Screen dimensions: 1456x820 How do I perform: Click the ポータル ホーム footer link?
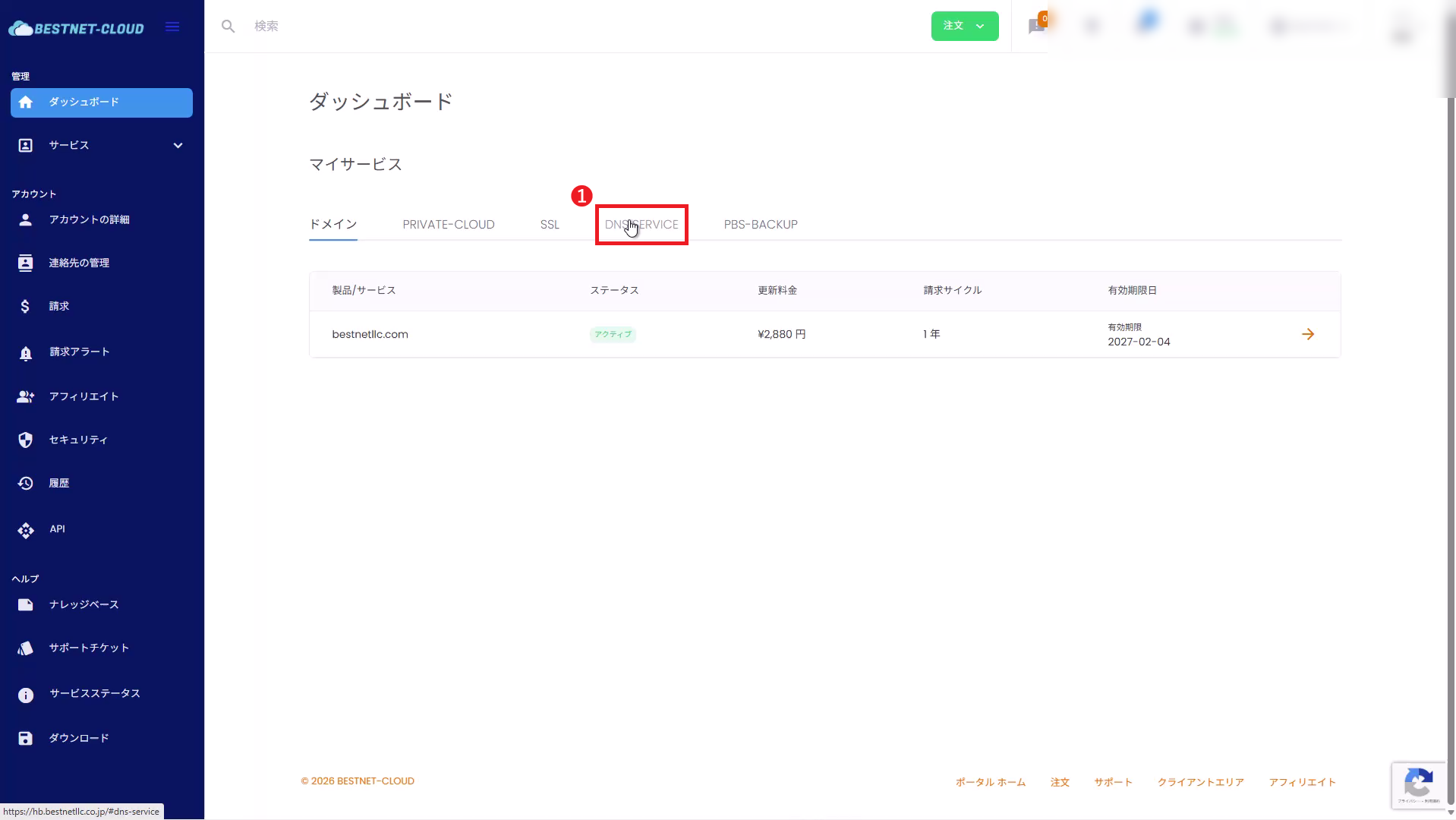pos(990,782)
